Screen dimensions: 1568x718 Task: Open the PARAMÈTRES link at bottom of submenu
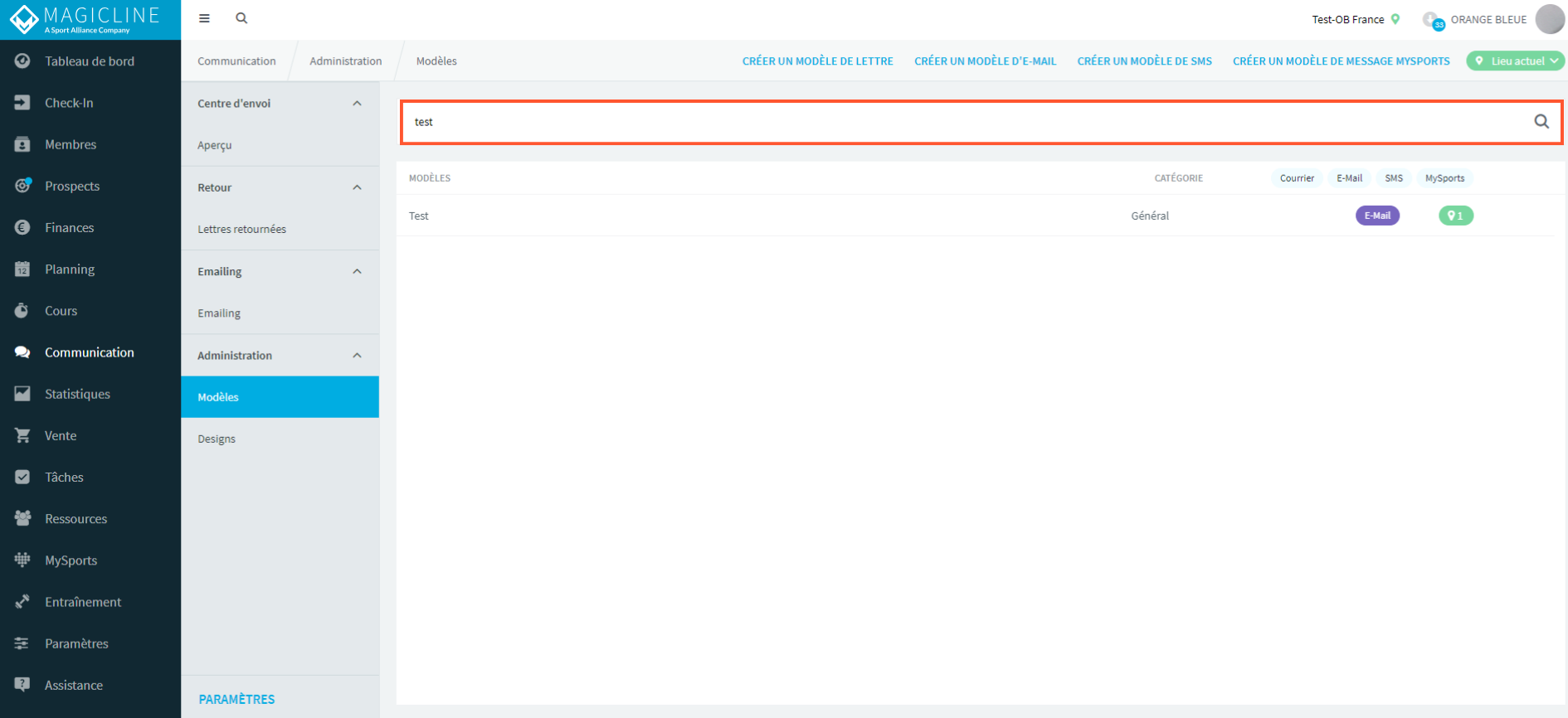236,699
